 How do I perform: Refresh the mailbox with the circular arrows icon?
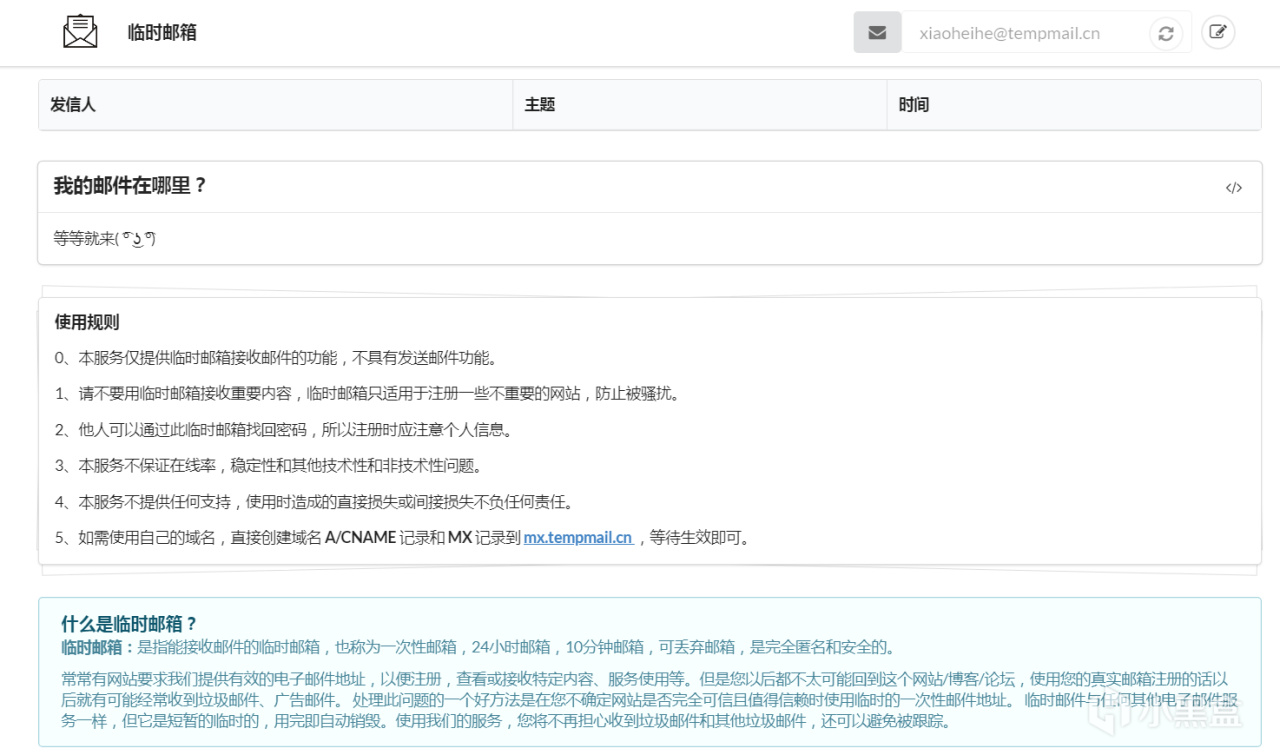tap(1165, 33)
